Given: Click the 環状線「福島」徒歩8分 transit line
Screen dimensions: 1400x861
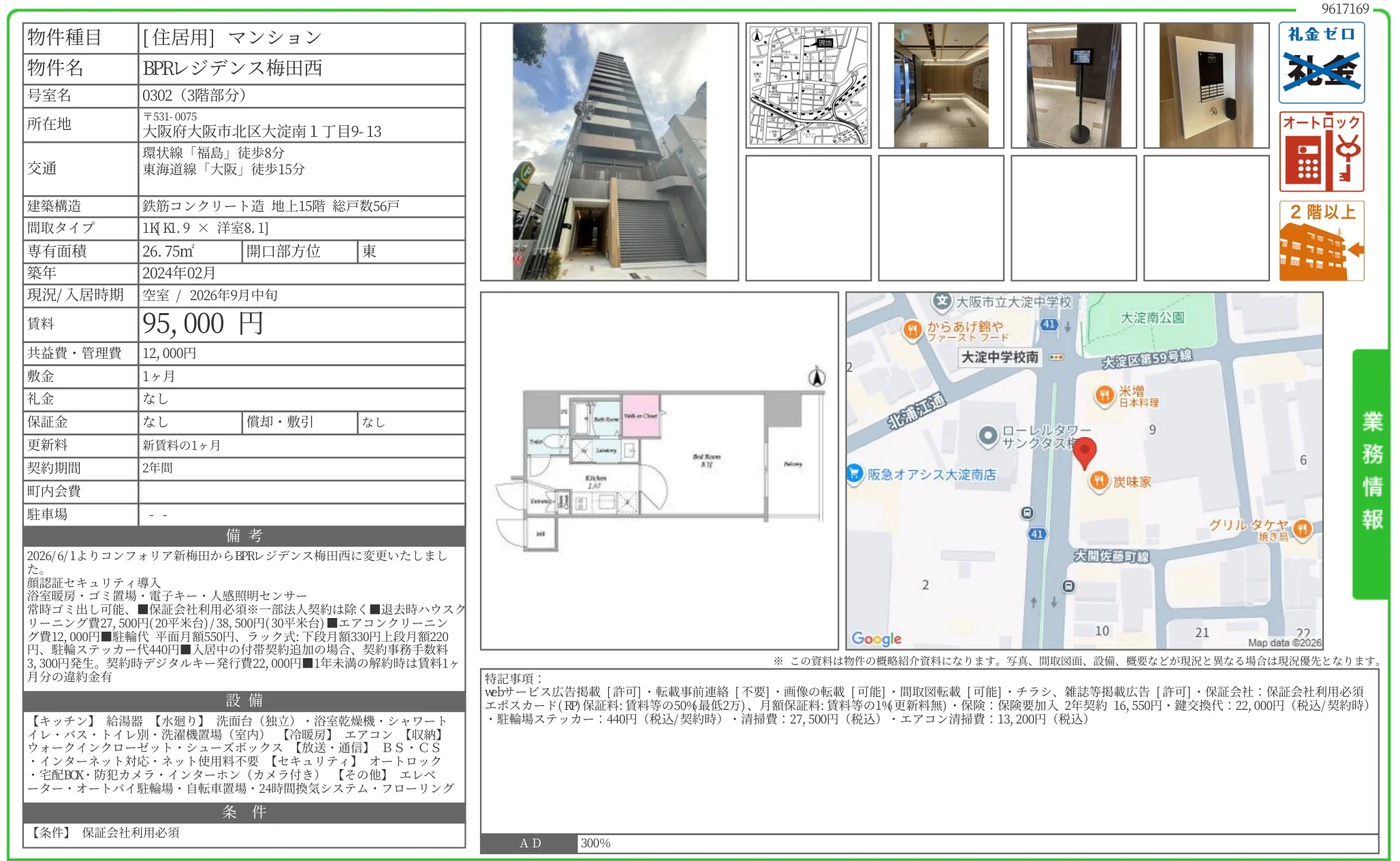Looking at the screenshot, I should click(x=213, y=153).
